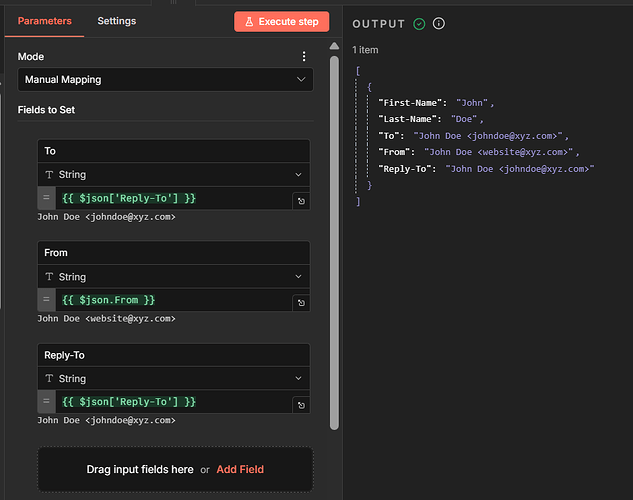Viewport: 633px width, 500px height.
Task: Switch to the Settings tab
Action: (117, 21)
